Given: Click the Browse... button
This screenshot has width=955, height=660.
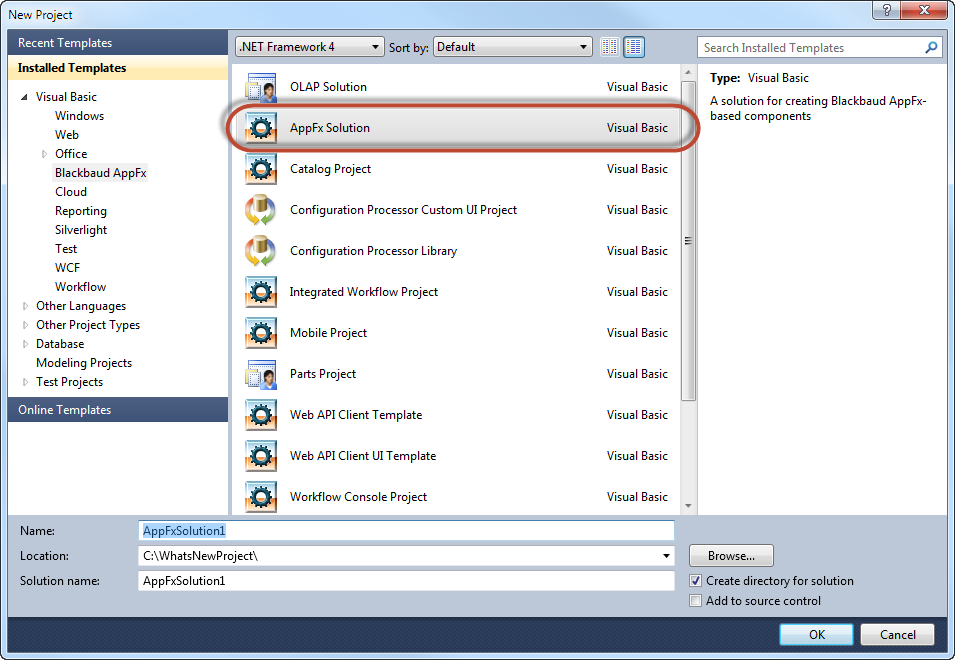Looking at the screenshot, I should point(731,556).
